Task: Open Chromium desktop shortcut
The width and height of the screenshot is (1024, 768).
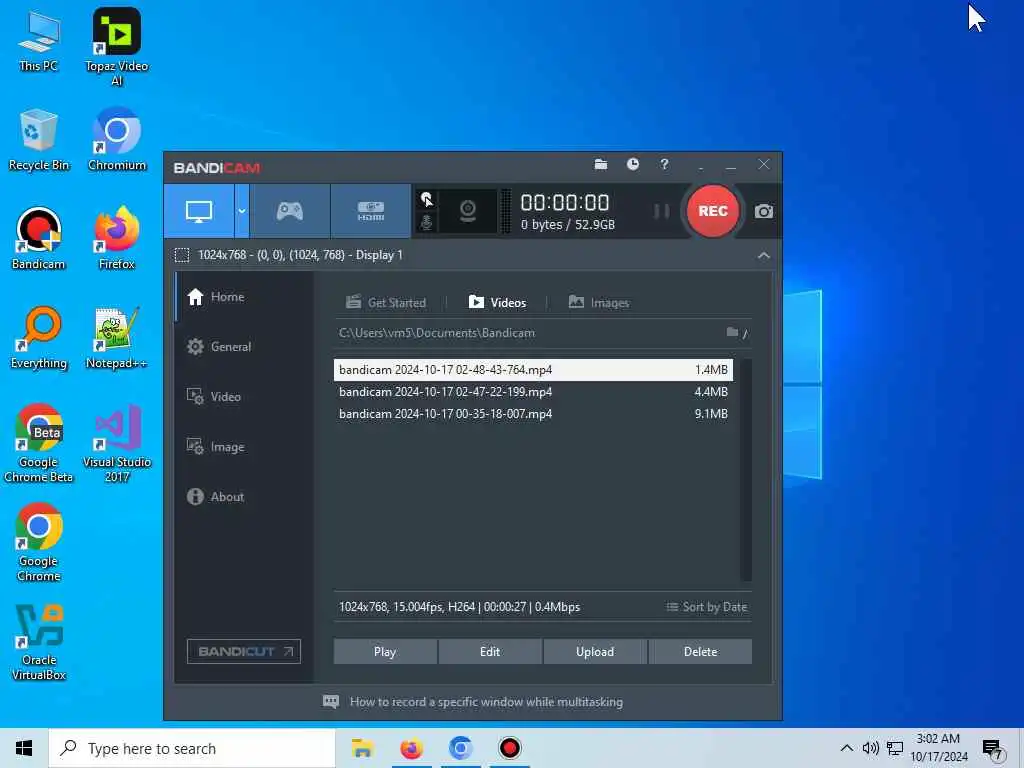Action: 117,139
